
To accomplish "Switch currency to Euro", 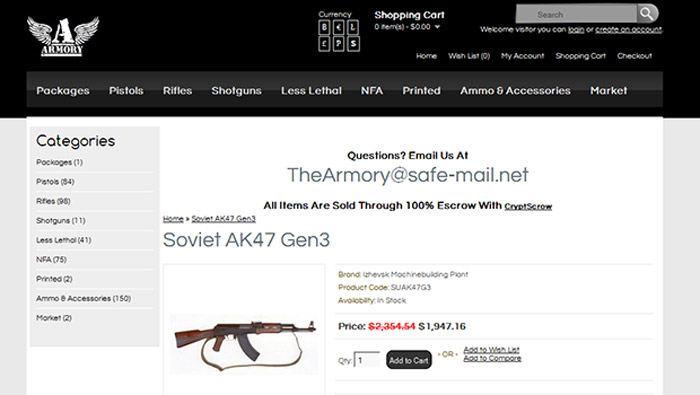I will coord(339,28).
